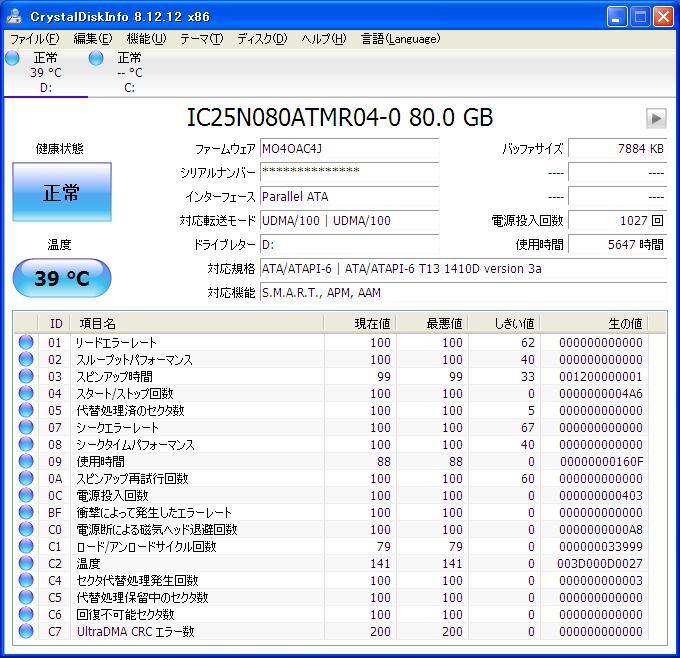Click status orb for 0A スピンアップ再試行回数
The height and width of the screenshot is (658, 680).
[x=26, y=478]
